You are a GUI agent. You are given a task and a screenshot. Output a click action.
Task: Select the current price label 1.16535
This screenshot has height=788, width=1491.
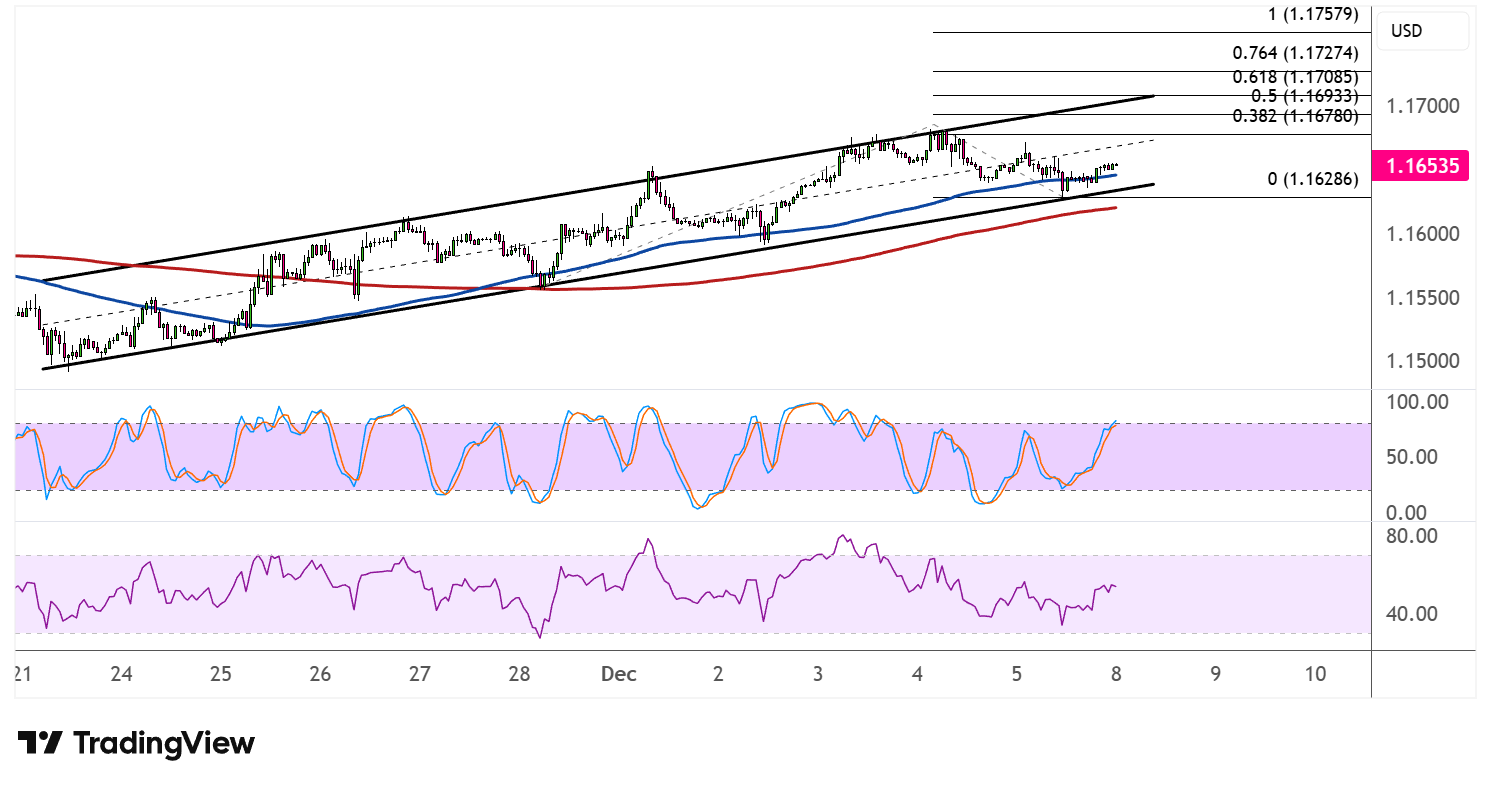[1421, 166]
